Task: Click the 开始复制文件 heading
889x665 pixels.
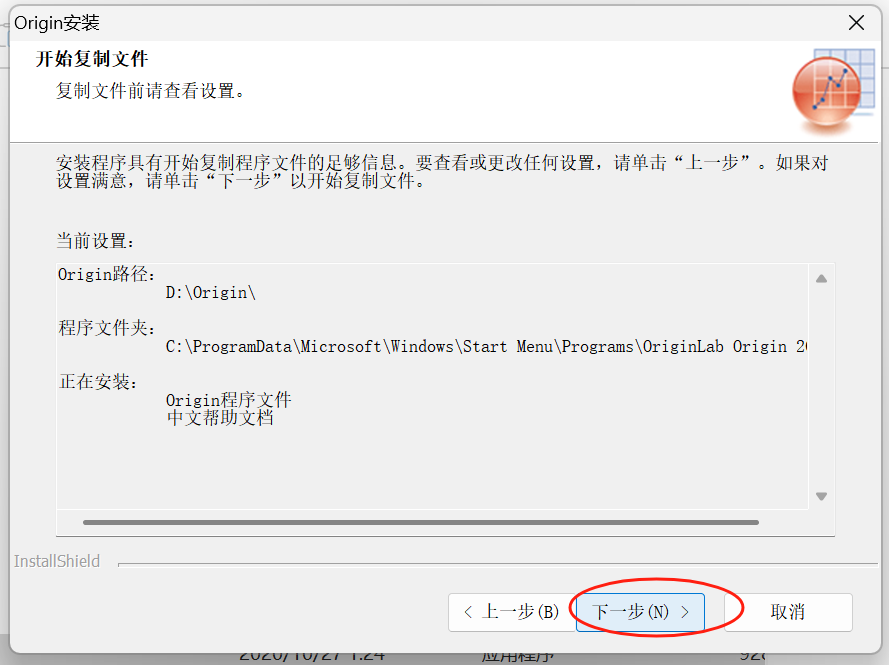Action: click(92, 59)
